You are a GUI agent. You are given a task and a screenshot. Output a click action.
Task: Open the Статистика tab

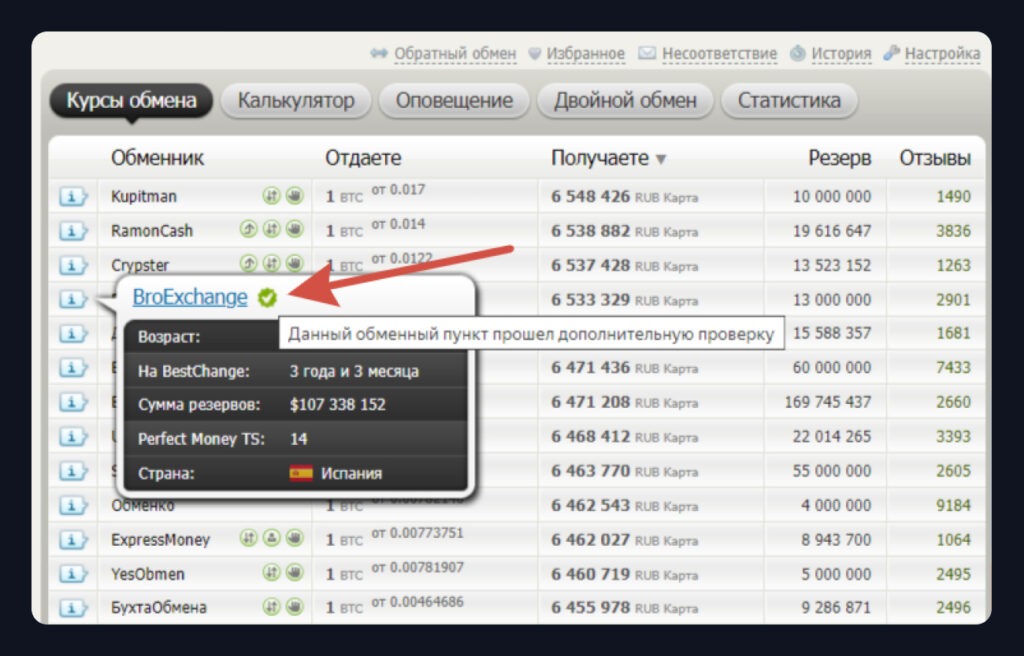click(x=789, y=101)
